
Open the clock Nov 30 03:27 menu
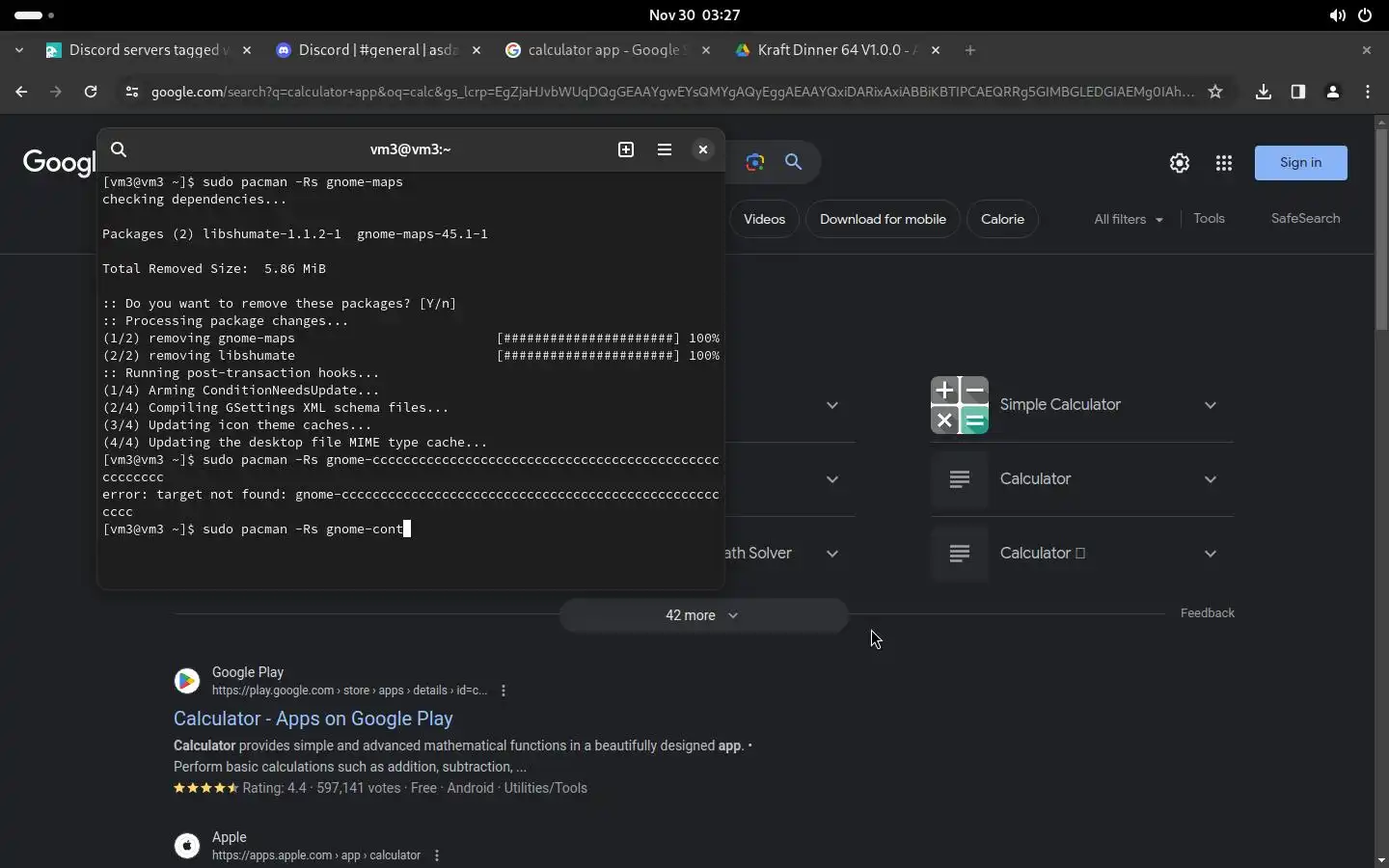[694, 15]
